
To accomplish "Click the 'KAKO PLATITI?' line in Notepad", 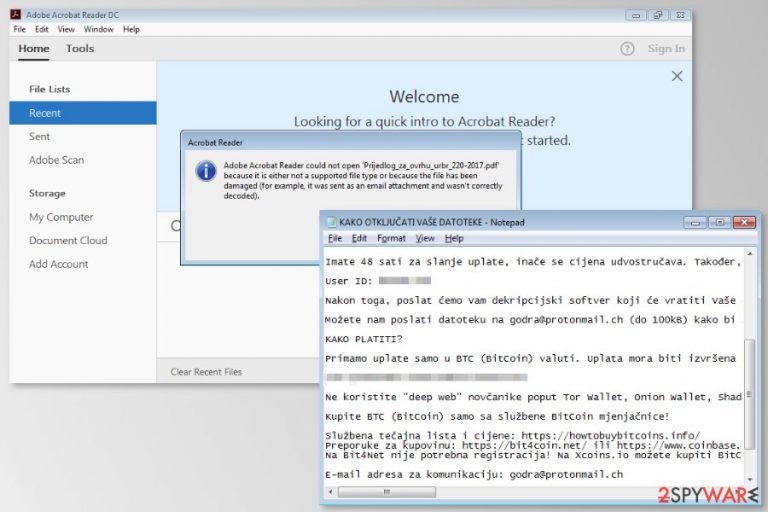I will click(x=363, y=339).
